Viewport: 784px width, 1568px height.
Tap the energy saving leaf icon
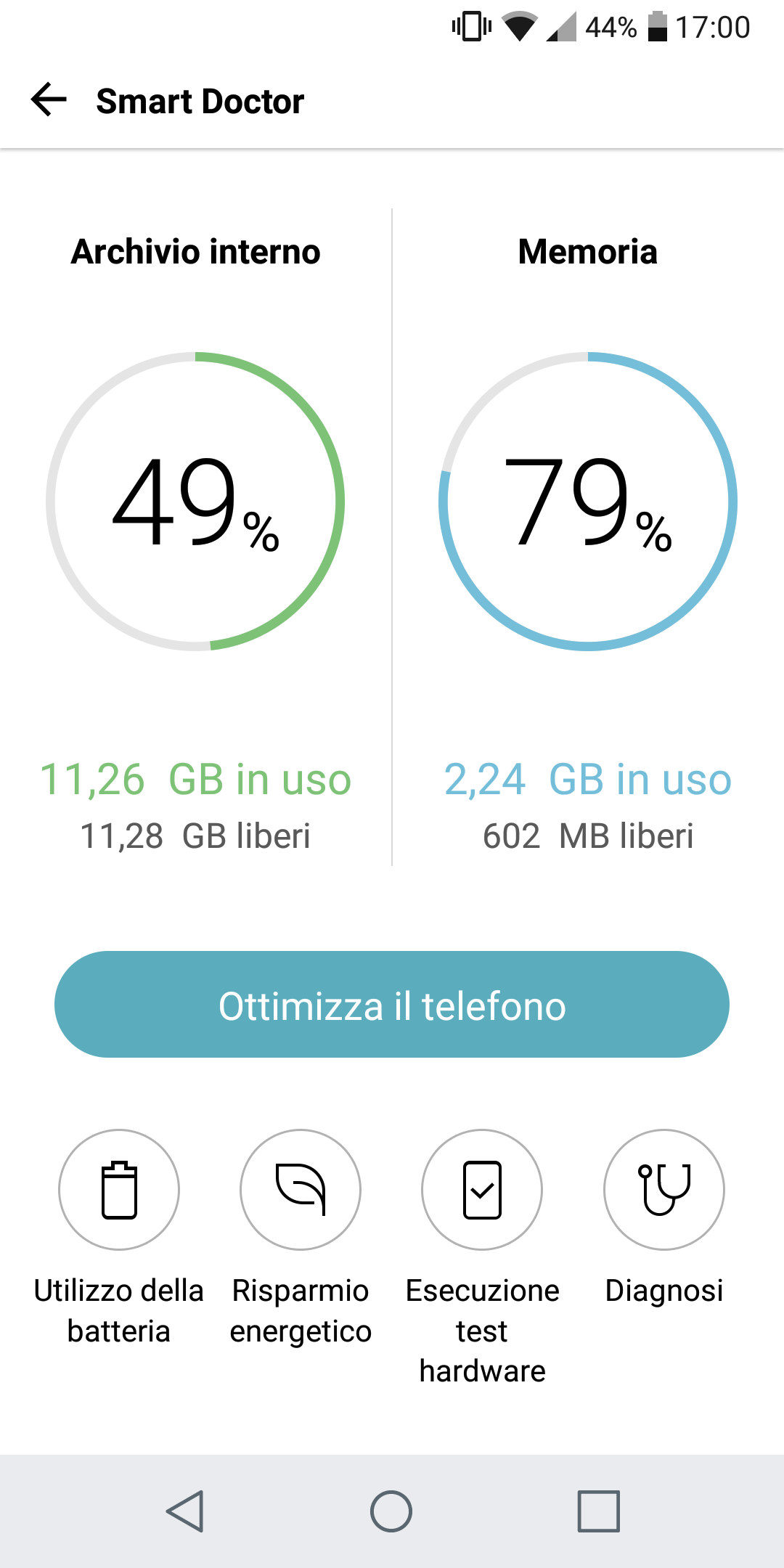[x=301, y=1190]
